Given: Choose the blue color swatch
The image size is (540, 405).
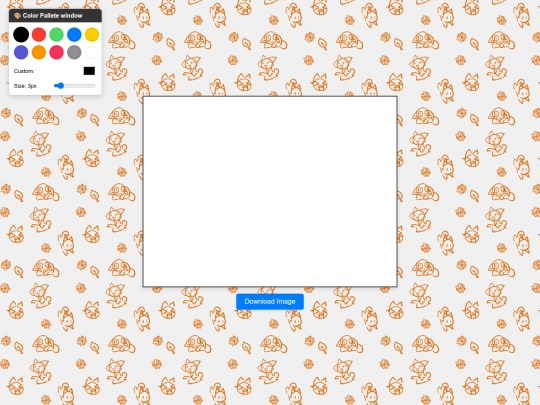Looking at the screenshot, I should [x=74, y=34].
